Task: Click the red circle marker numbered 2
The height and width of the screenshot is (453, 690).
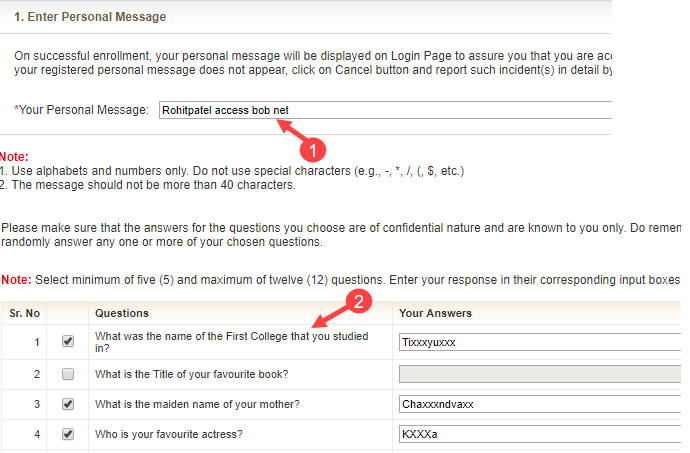Action: coord(359,302)
